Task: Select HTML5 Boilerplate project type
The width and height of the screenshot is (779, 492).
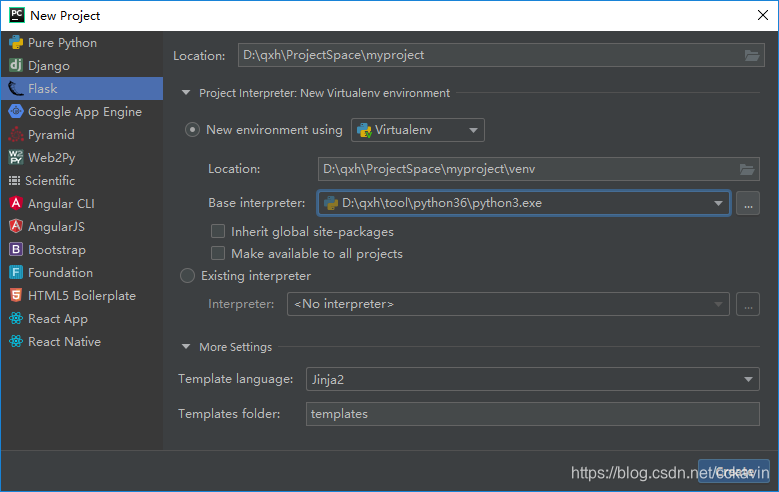Action: (82, 295)
